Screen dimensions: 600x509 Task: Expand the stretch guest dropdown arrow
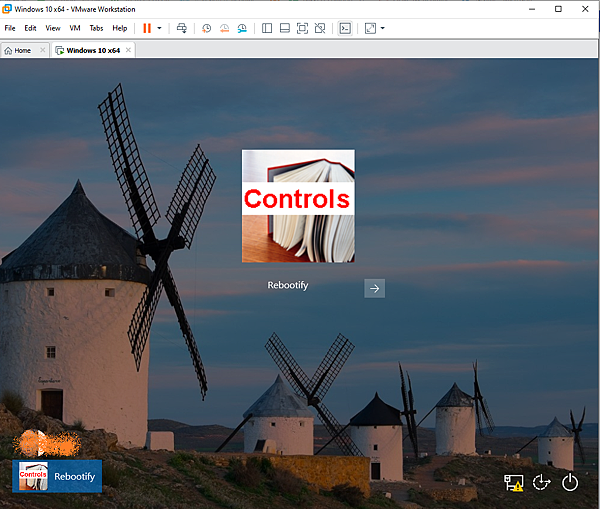coord(382,28)
